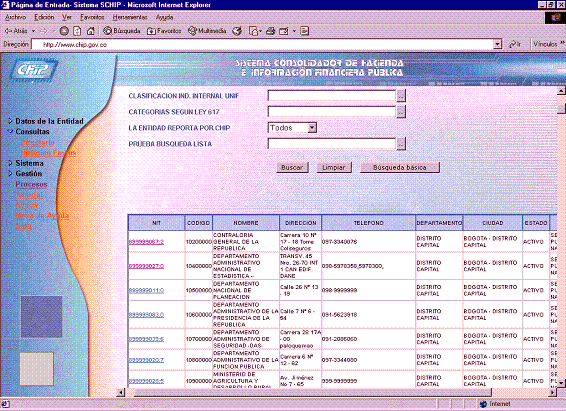Go back with the Atrás button

click(16, 31)
